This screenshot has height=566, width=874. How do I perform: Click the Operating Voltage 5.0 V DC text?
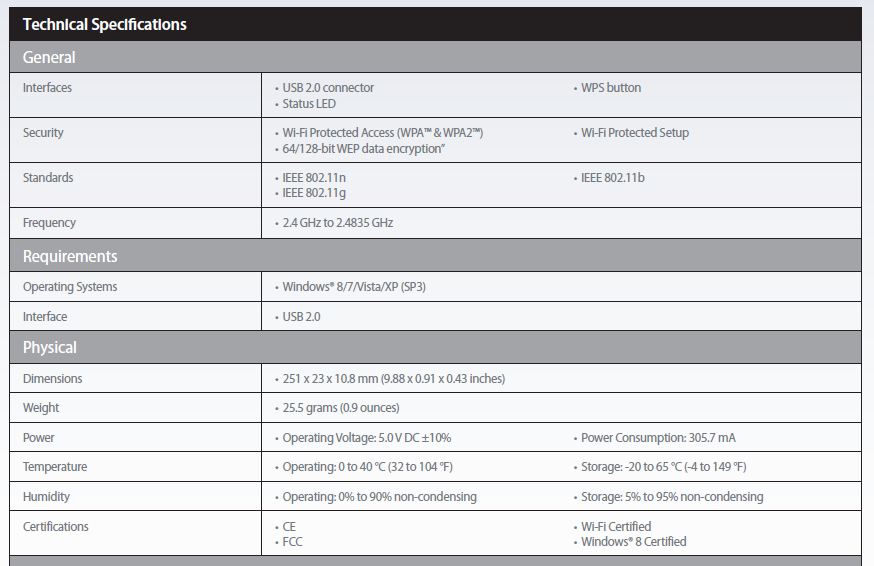pyautogui.click(x=367, y=438)
